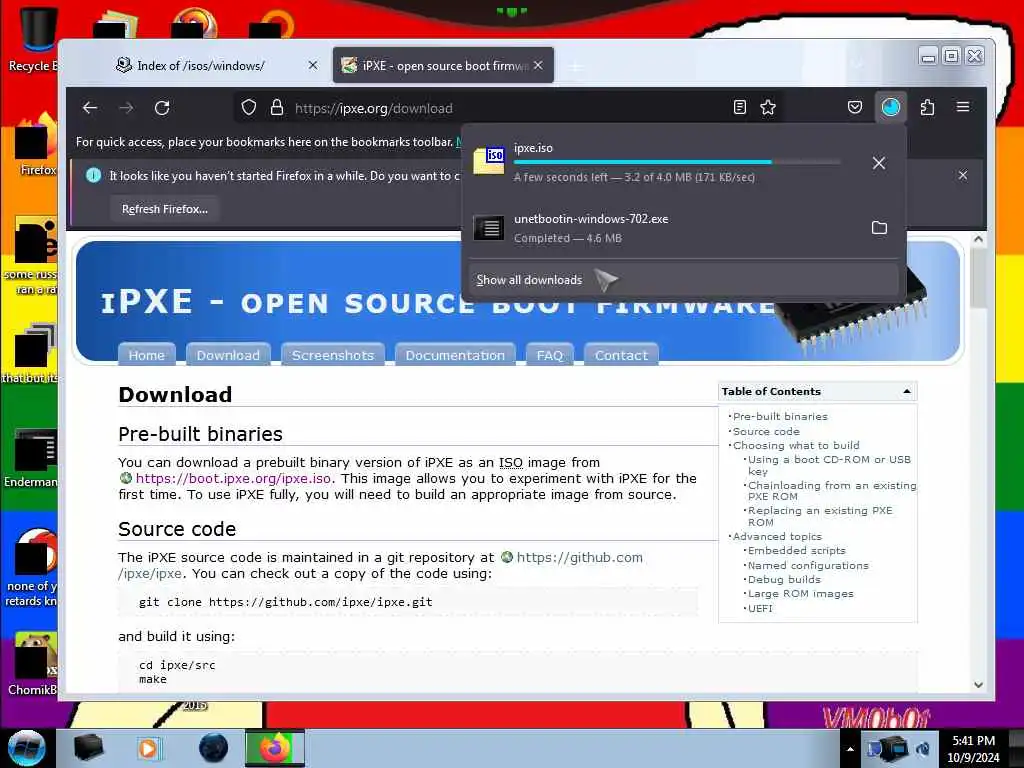
Task: Open the Firefox hamburger application menu
Action: [x=963, y=107]
